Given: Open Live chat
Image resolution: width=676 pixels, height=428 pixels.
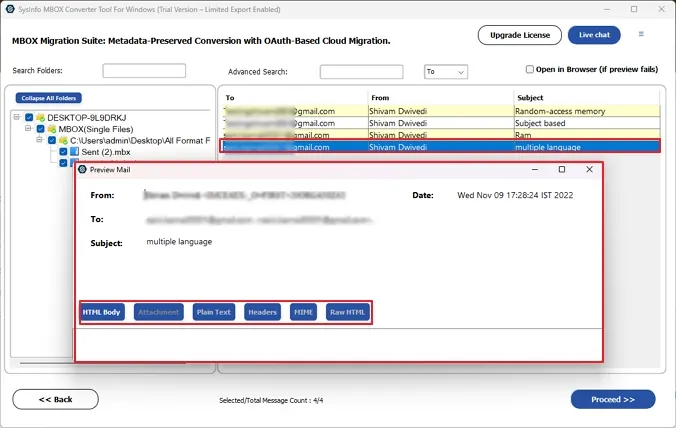Looking at the screenshot, I should tap(594, 35).
